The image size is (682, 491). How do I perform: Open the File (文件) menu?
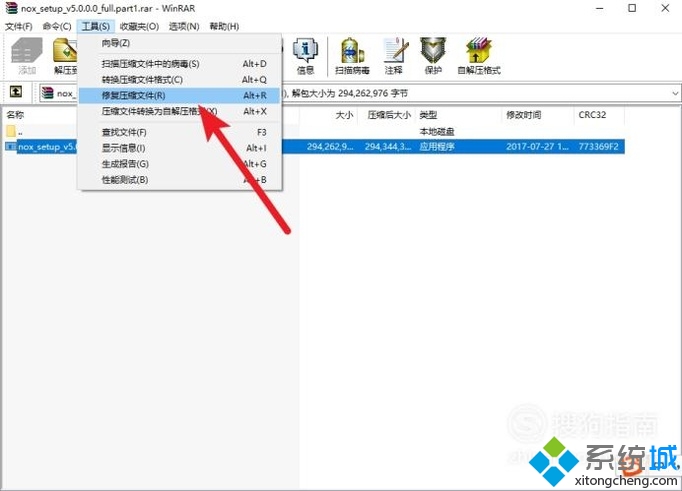19,27
